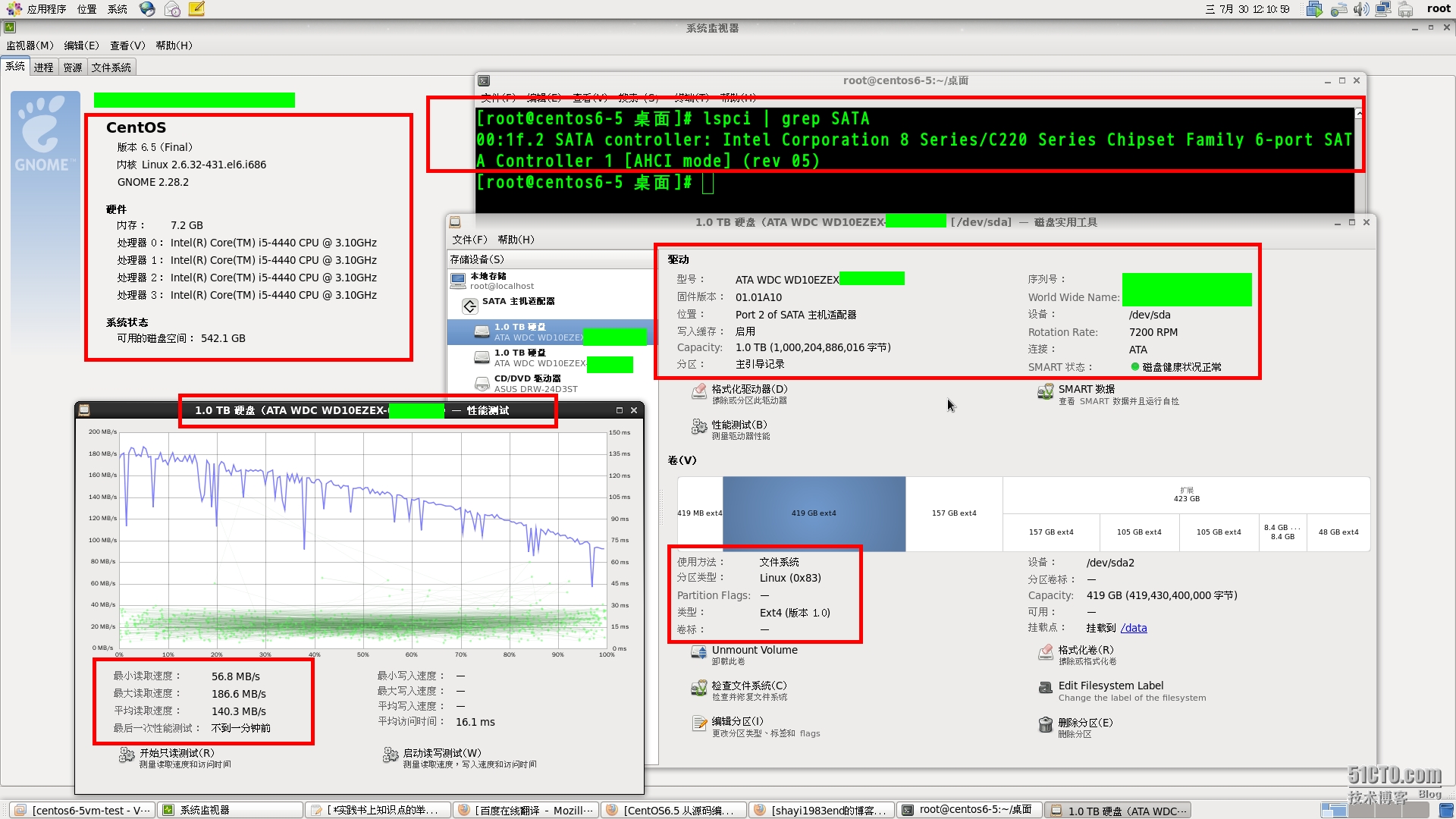Screen dimensions: 1456x819
Task: Open the Firefox browser launcher in top panel
Action: point(147,9)
